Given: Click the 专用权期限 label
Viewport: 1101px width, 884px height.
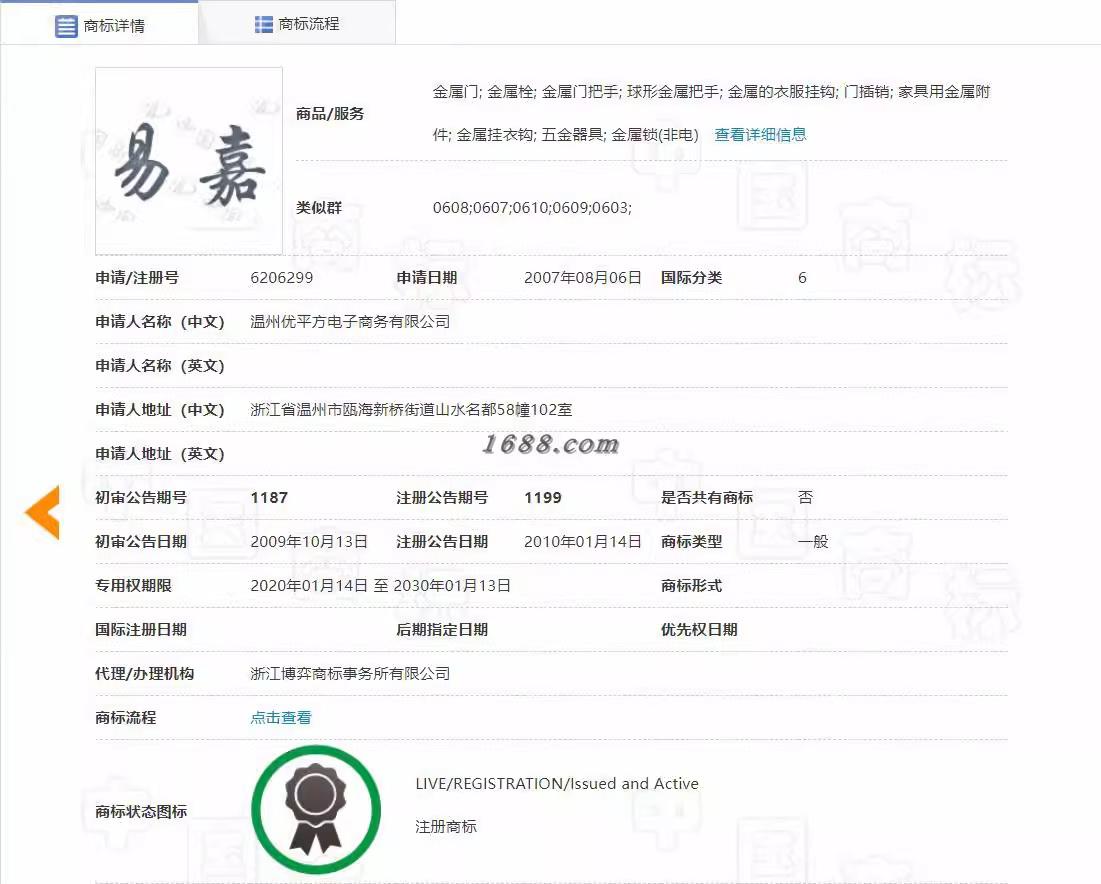Looking at the screenshot, I should coord(133,586).
